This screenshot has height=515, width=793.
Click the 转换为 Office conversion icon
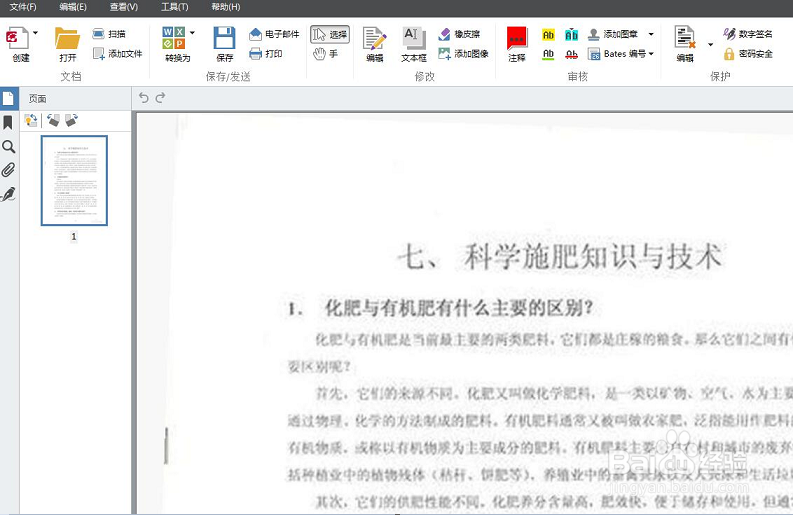point(173,38)
